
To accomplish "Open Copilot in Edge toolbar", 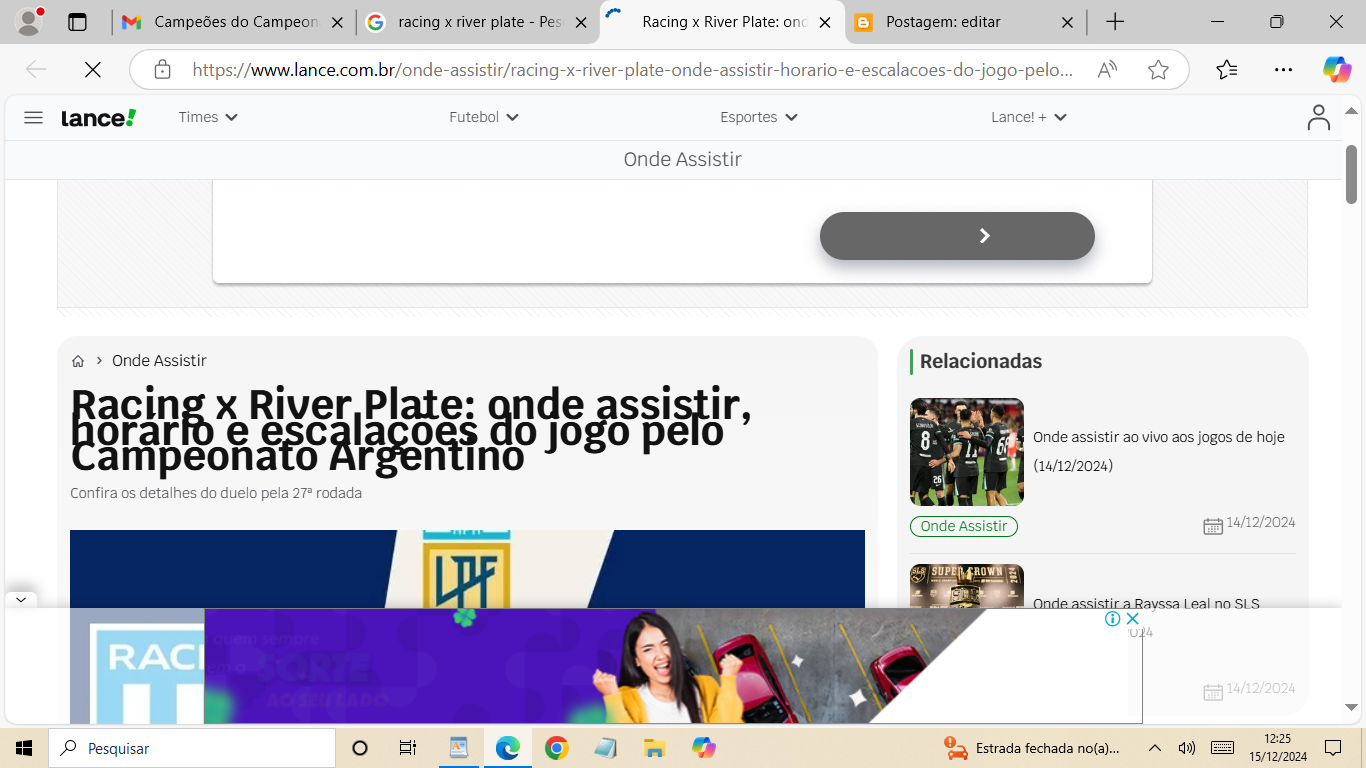I will 1337,69.
